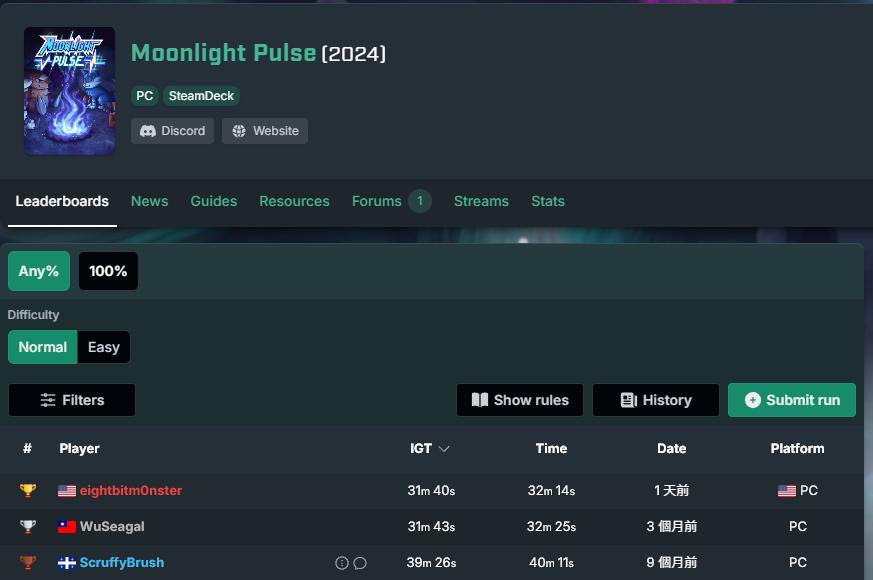This screenshot has height=580, width=873.
Task: Click the 31m 40s IGT value
Action: [x=431, y=490]
